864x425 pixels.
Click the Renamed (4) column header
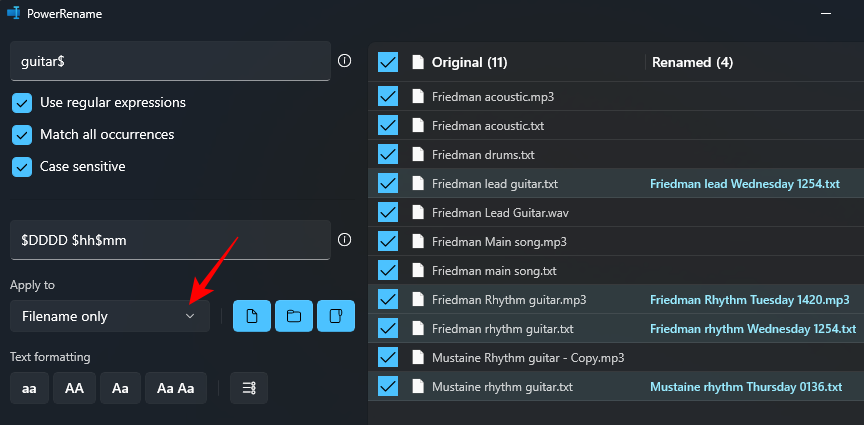692,62
